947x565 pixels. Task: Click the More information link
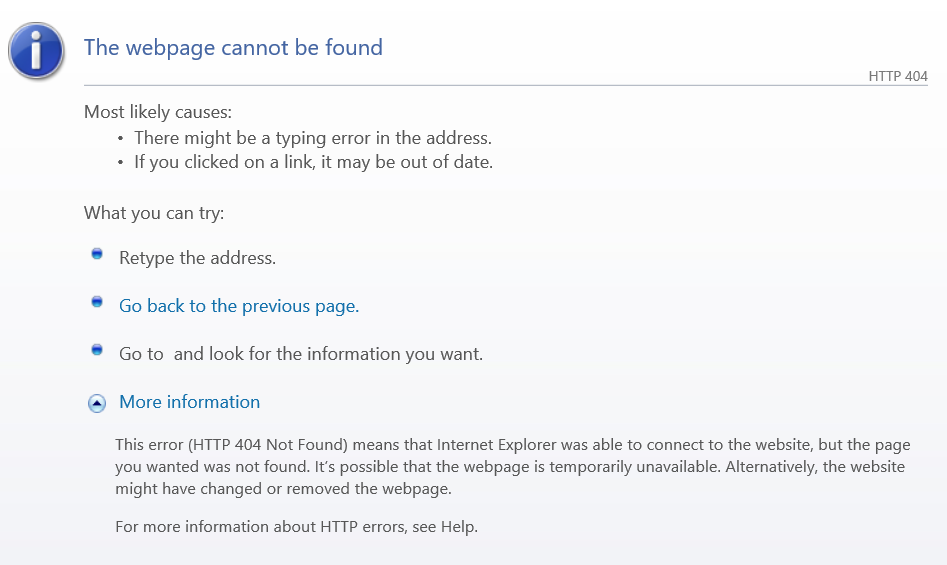pos(190,402)
